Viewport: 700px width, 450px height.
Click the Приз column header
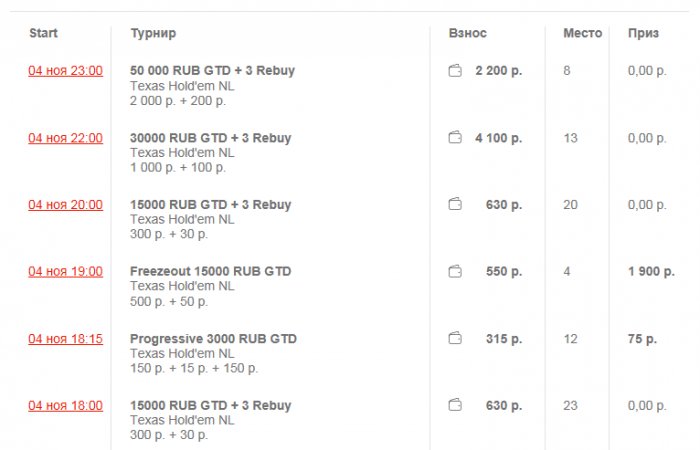click(643, 34)
